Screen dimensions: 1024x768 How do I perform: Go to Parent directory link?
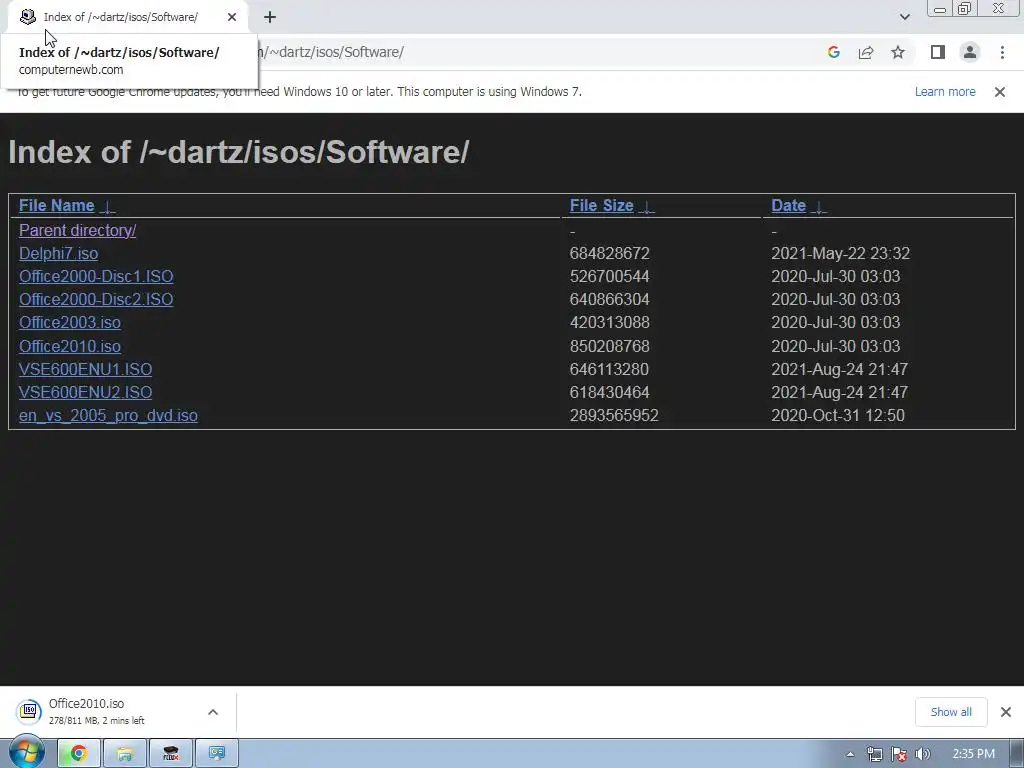(78, 231)
